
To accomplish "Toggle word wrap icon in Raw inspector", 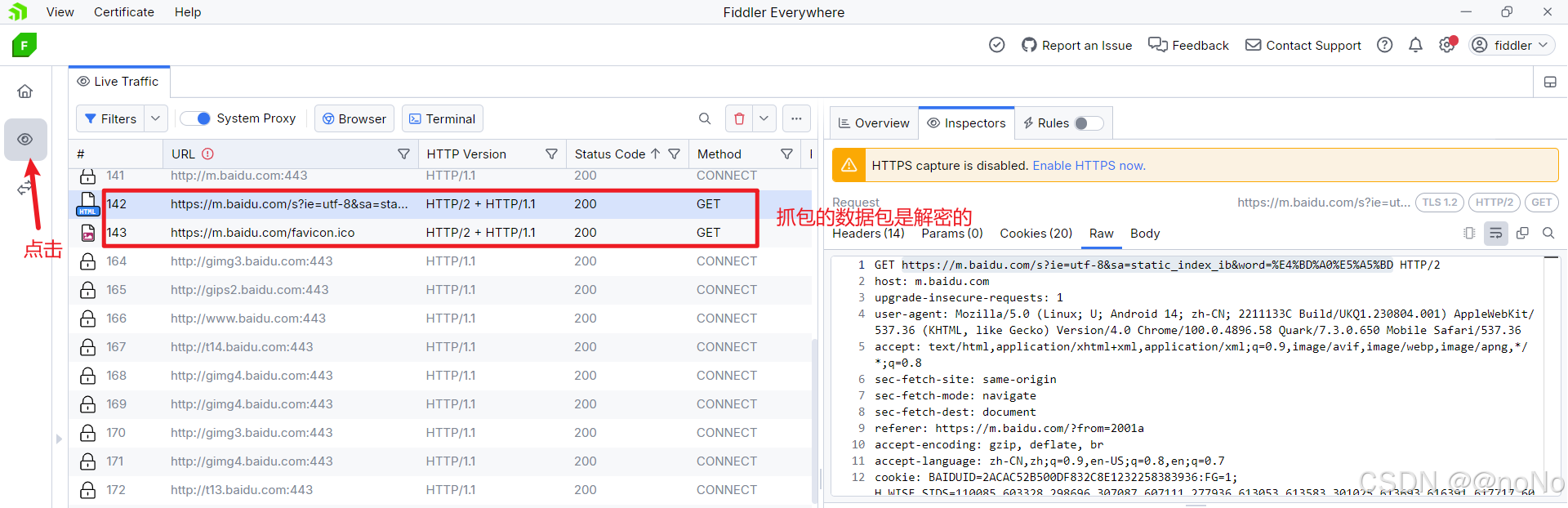I will pyautogui.click(x=1495, y=234).
